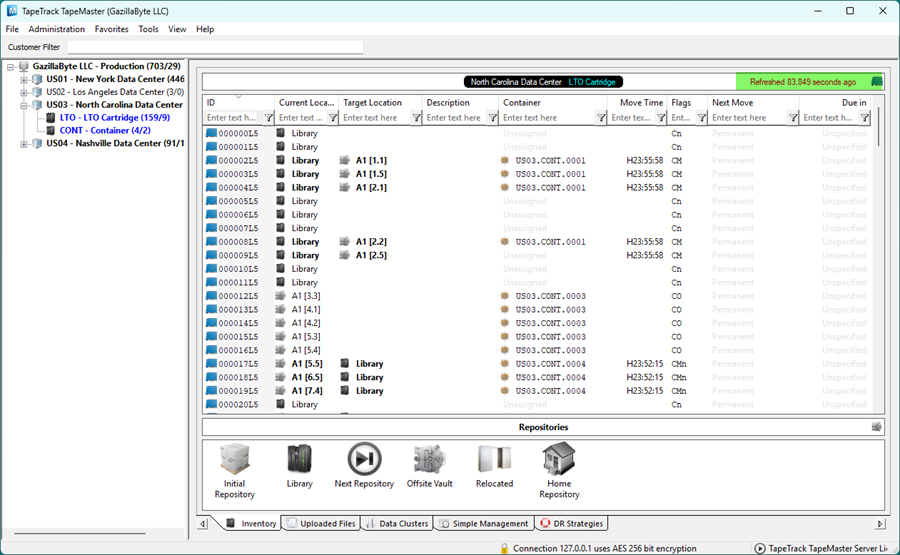The width and height of the screenshot is (900, 555).
Task: Open the Tools menu
Action: (x=148, y=29)
